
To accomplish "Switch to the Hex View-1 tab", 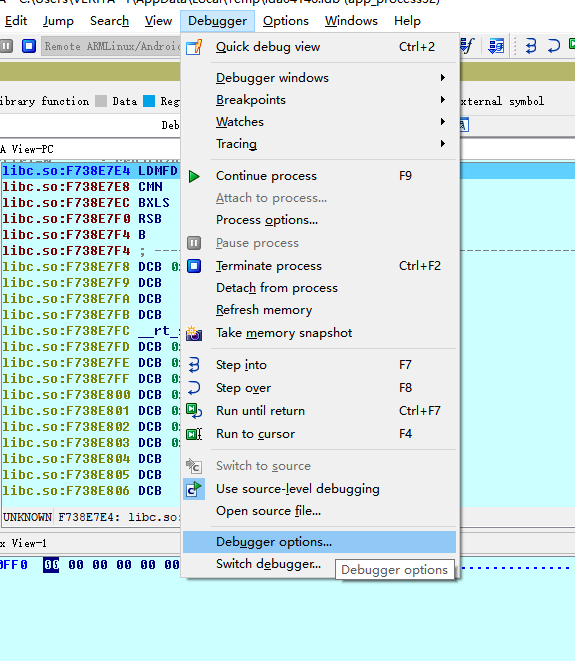I will tap(24, 543).
